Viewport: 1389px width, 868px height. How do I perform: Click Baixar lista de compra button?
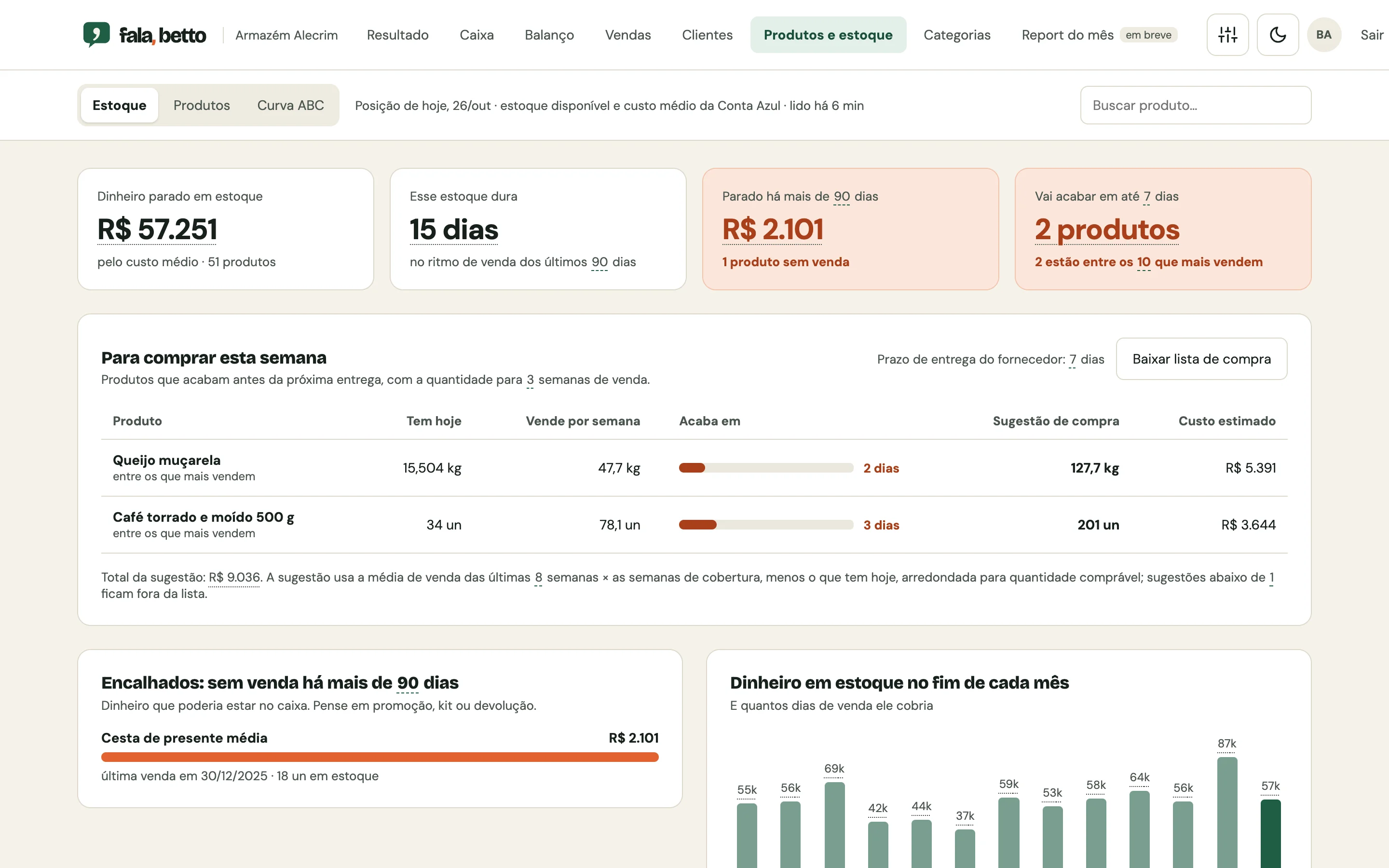point(1201,359)
